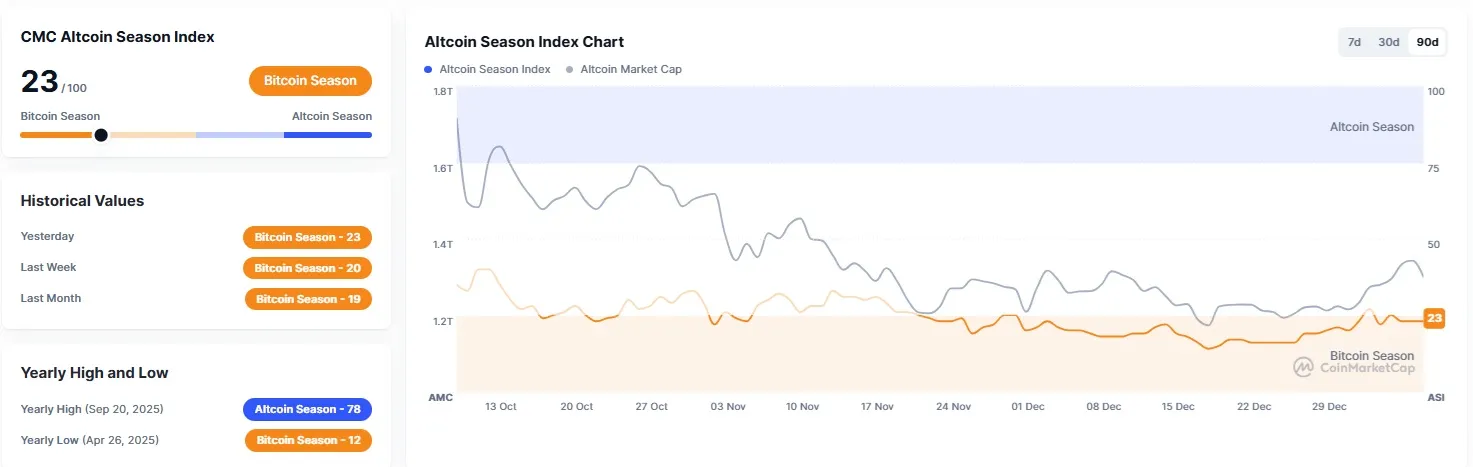Click the gray Altcoin Market Cap dot
Viewport: 1473px width, 467px height.
(570, 69)
